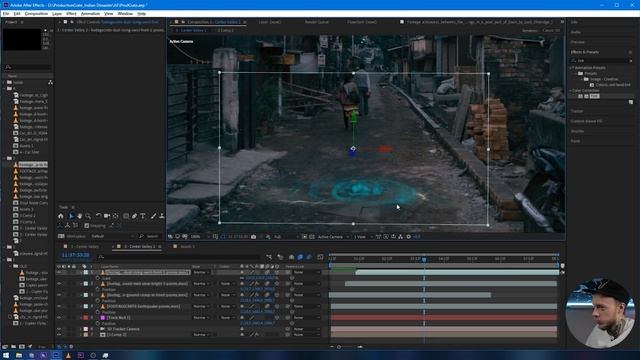Select the Zoom magnifier tool
The image size is (640, 360).
click(88, 216)
